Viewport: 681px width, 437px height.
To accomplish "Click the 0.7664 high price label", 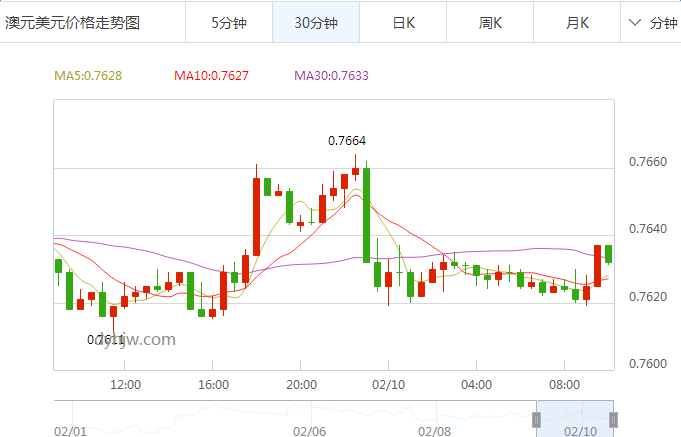I will tap(347, 141).
